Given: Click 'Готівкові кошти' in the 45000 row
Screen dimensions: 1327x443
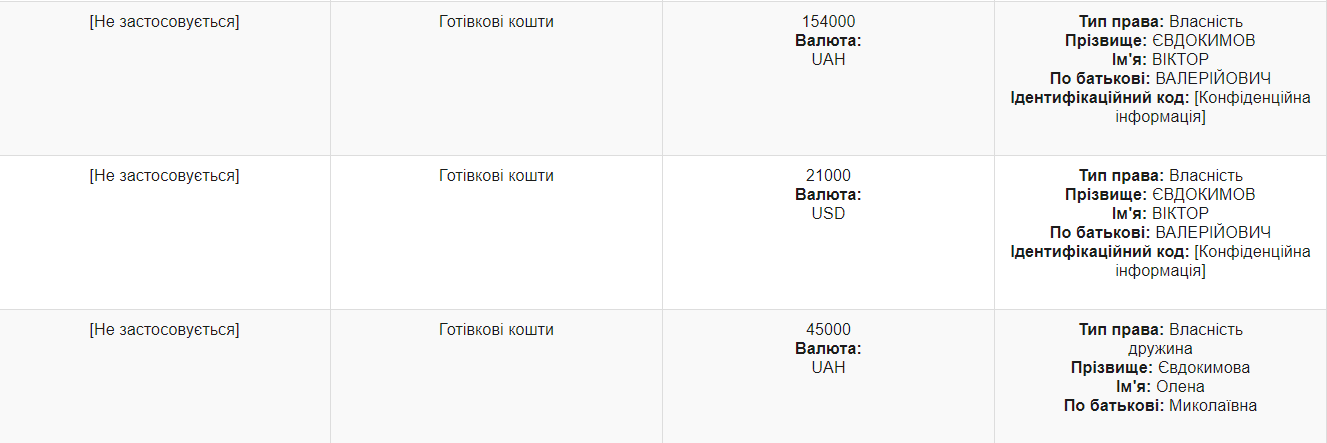Looking at the screenshot, I should click(496, 330).
